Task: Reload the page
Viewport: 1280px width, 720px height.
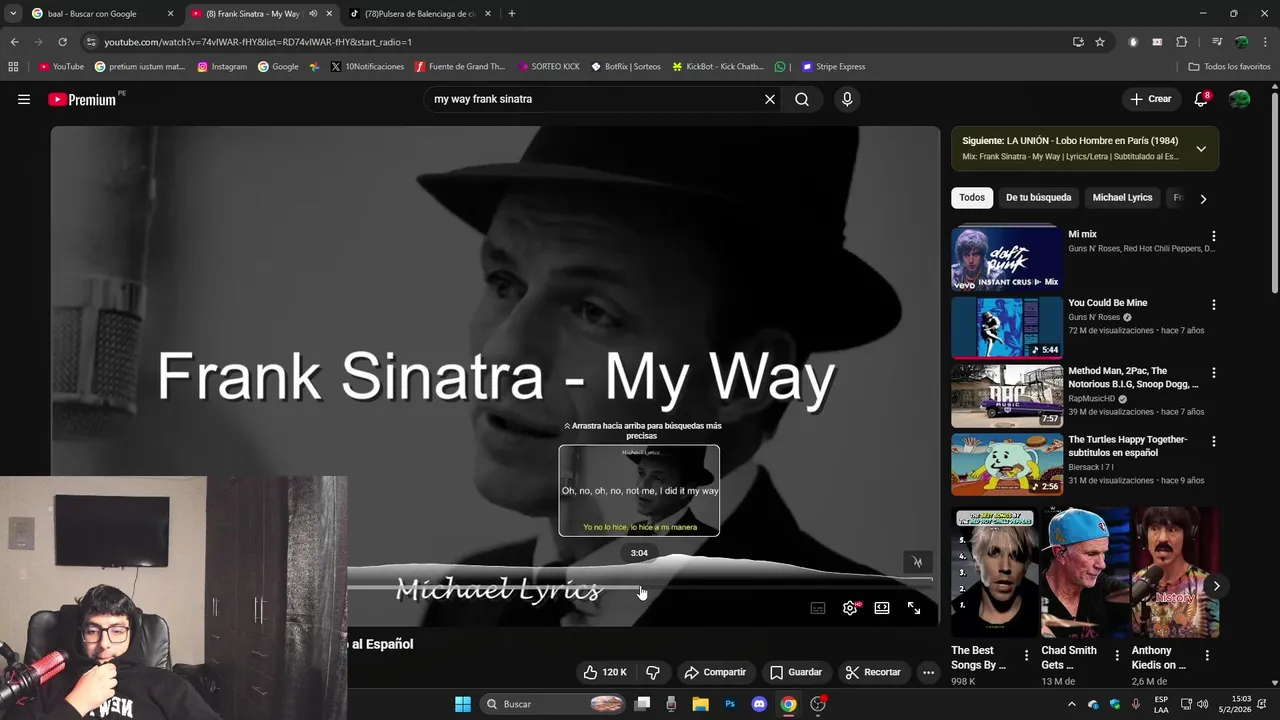Action: tap(62, 42)
